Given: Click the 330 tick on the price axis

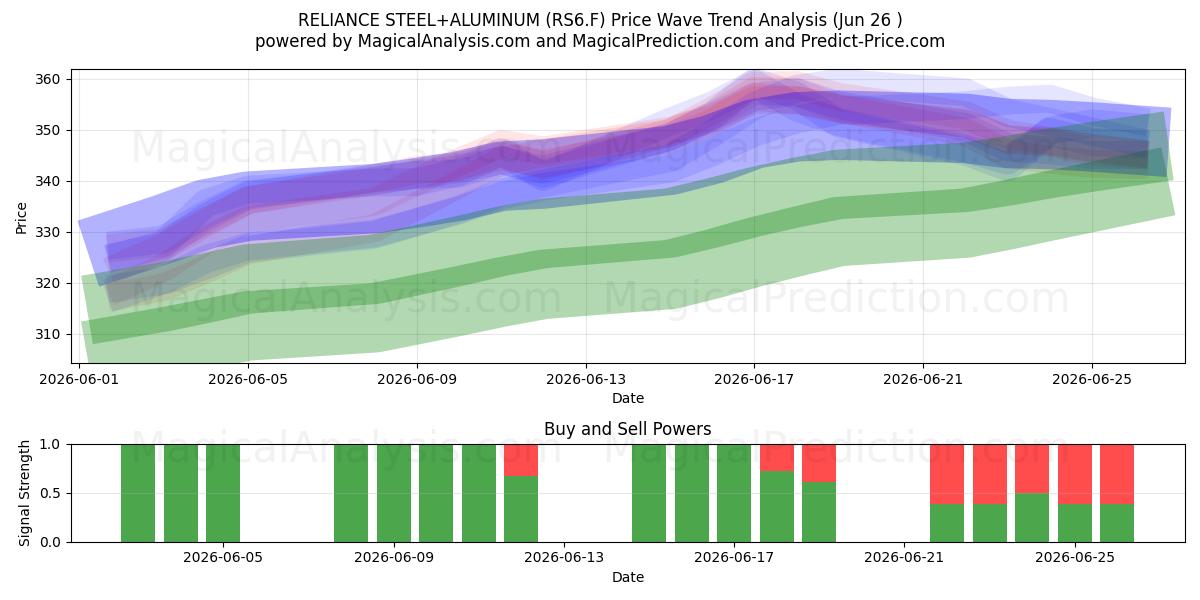Looking at the screenshot, I should [47, 232].
